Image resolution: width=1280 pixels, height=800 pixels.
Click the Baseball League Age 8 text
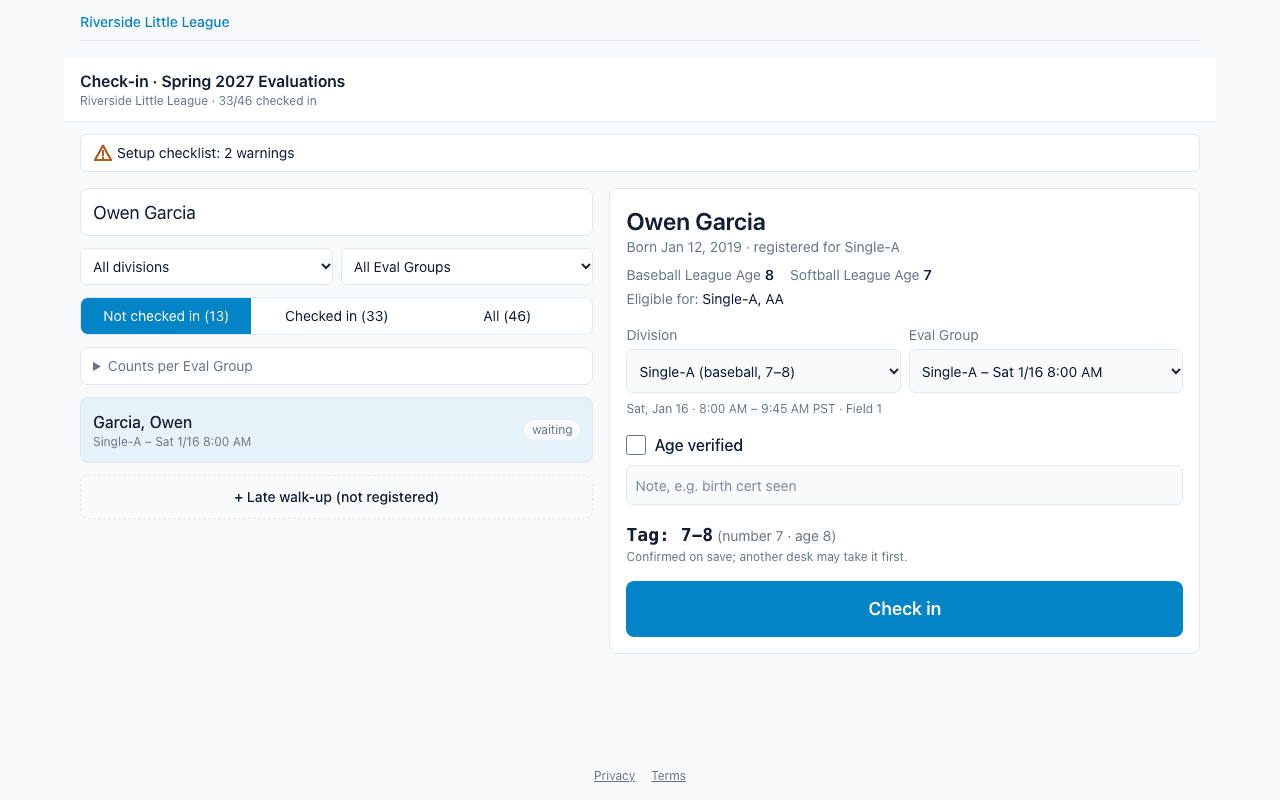pos(700,275)
